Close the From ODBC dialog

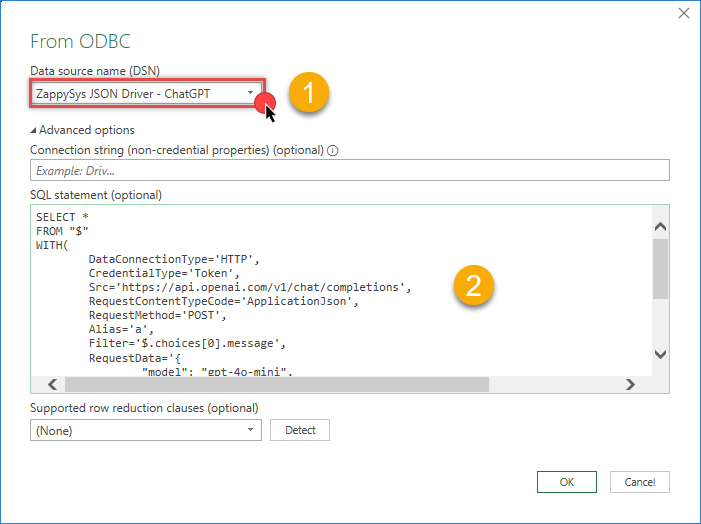click(684, 13)
